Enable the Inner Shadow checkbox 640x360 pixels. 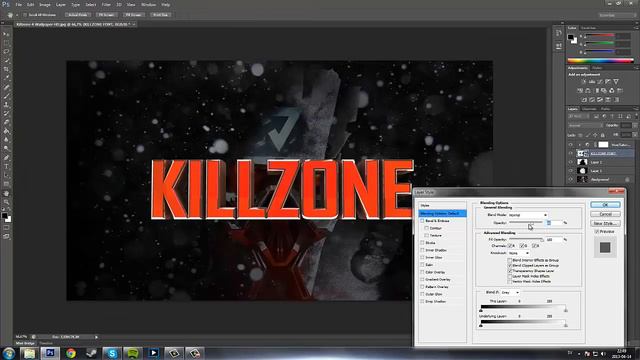pyautogui.click(x=422, y=250)
